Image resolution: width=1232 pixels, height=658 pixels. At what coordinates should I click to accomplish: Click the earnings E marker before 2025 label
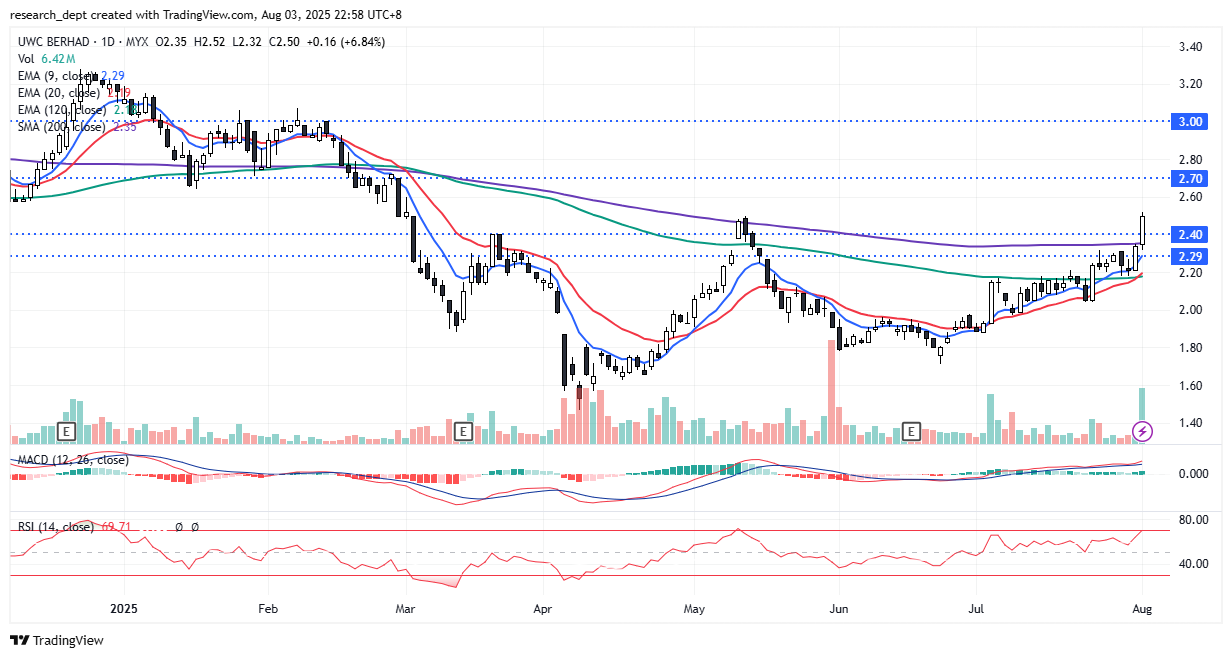[x=67, y=431]
